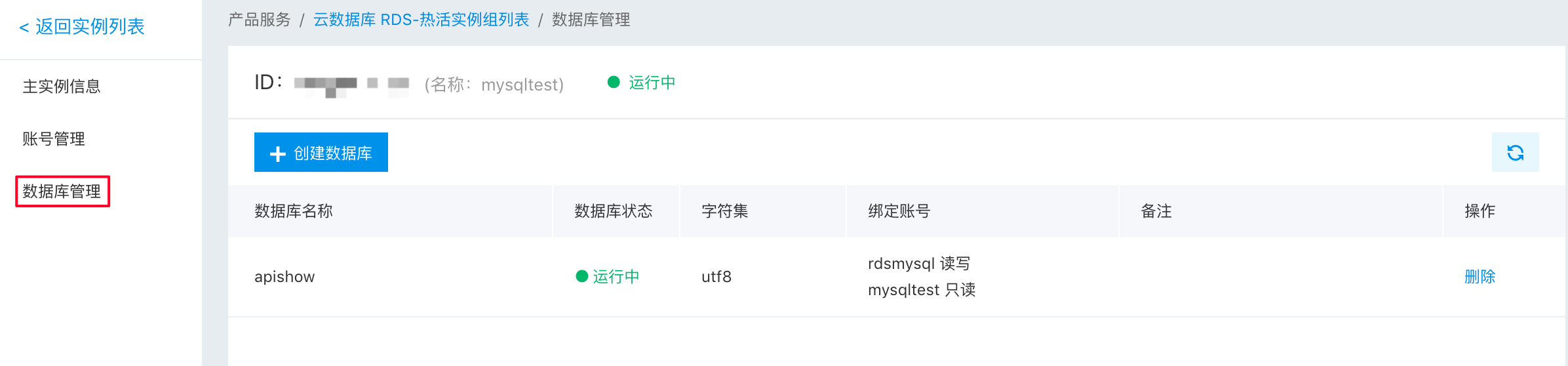Open 账号管理 in the sidebar
This screenshot has width=1568, height=366.
pos(54,139)
